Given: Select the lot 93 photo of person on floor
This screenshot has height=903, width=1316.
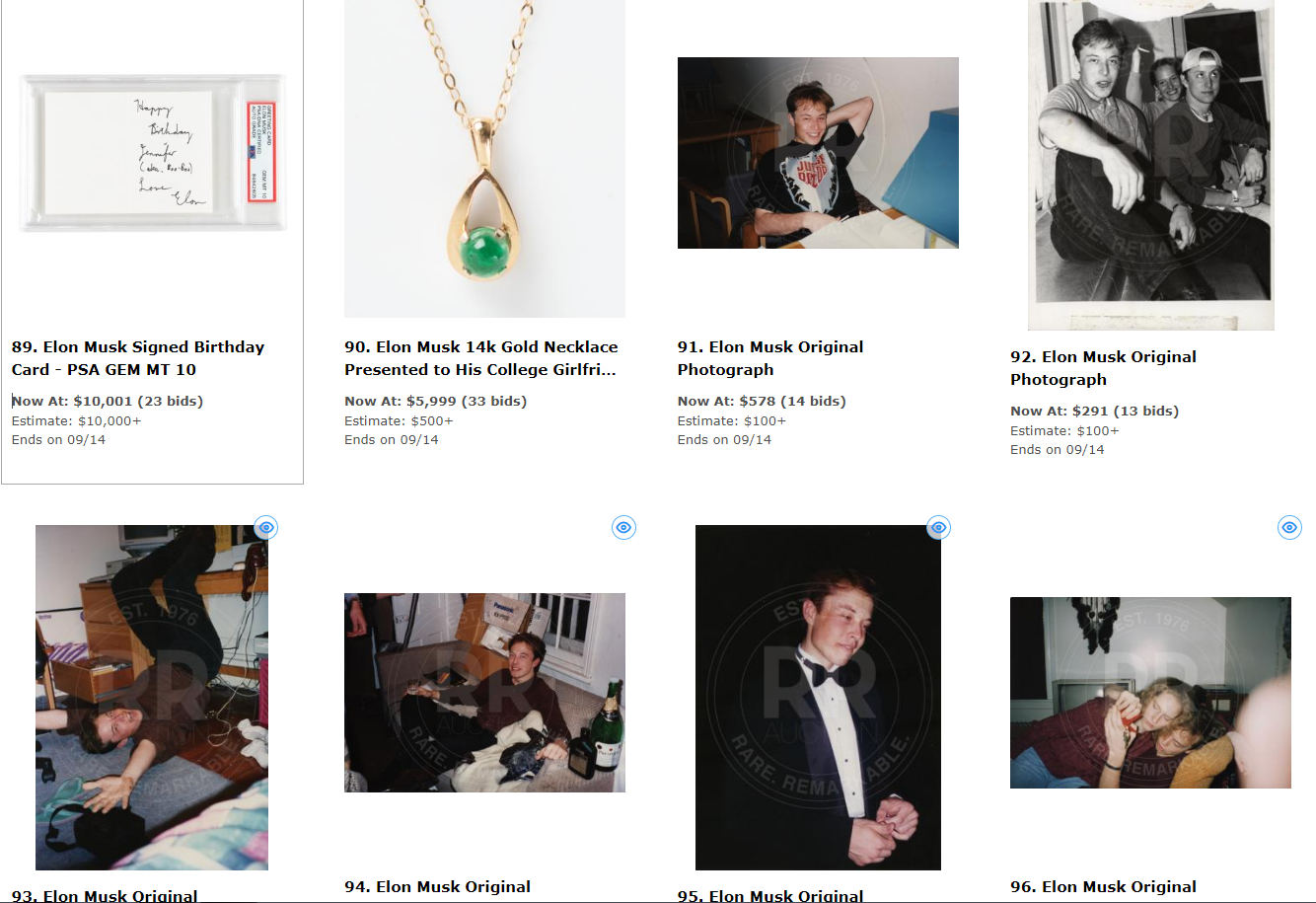Looking at the screenshot, I should coord(152,697).
